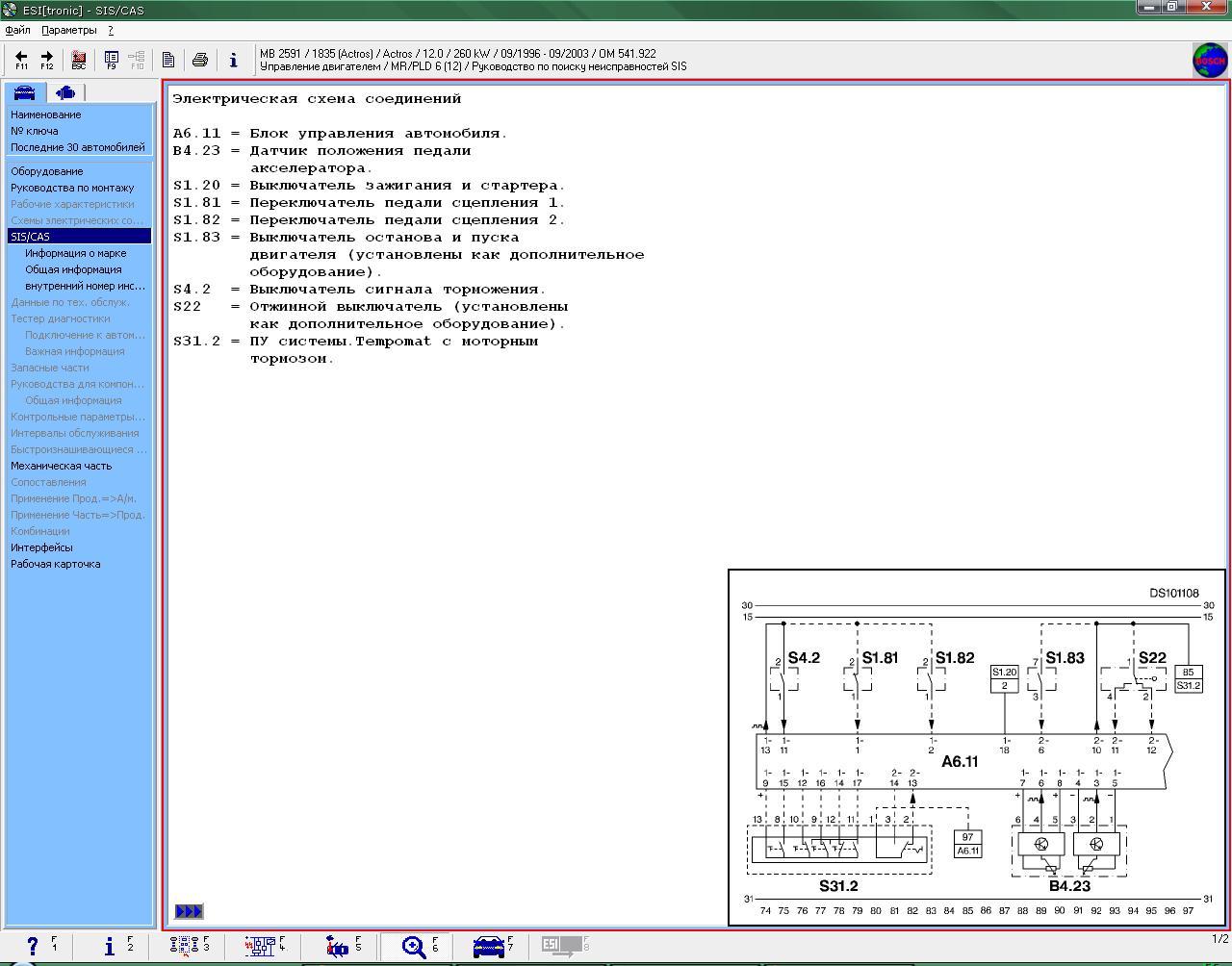Click greyed Рабочие характеристики item

[x=72, y=204]
